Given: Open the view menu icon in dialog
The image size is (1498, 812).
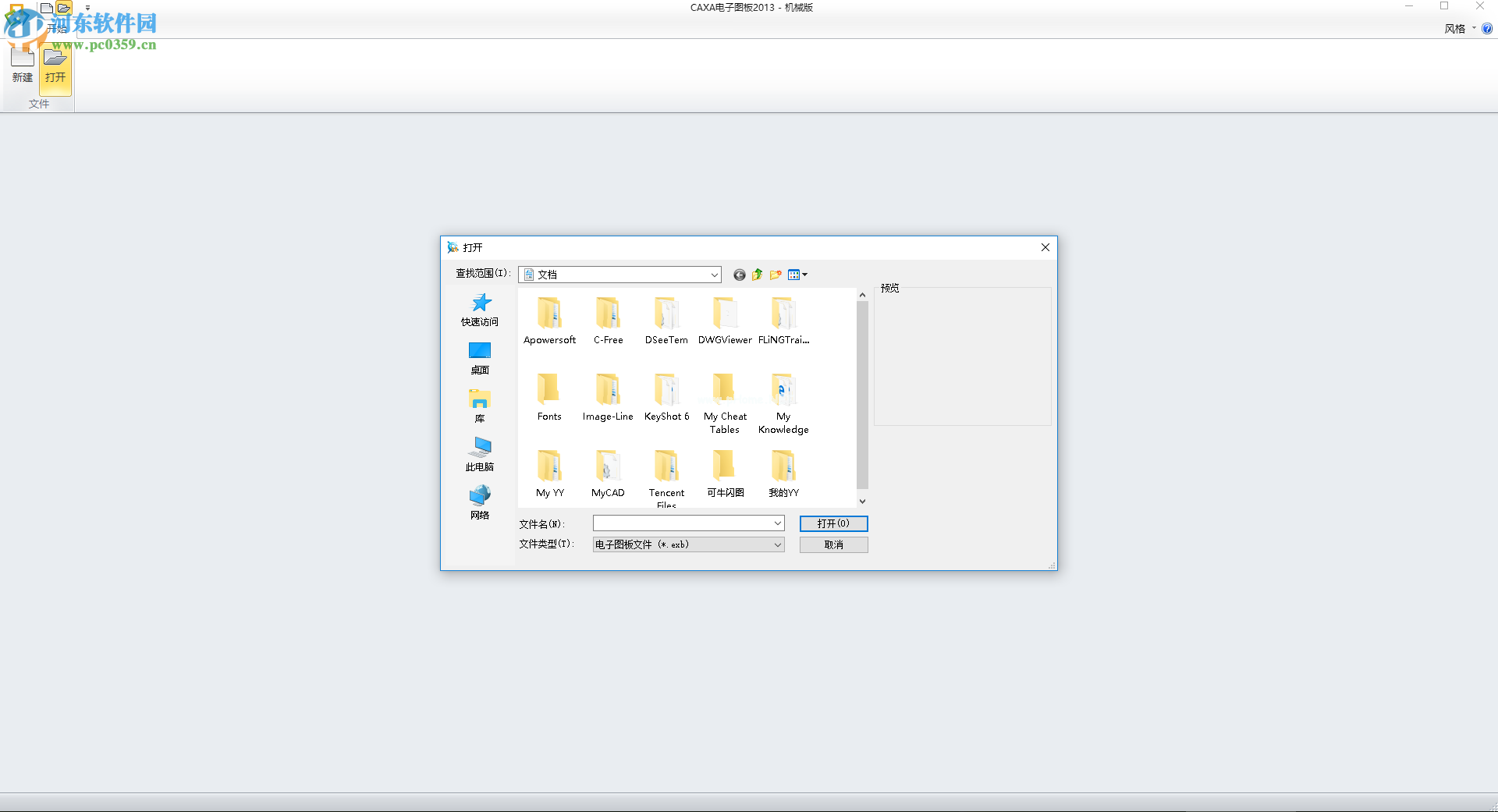Looking at the screenshot, I should (797, 275).
